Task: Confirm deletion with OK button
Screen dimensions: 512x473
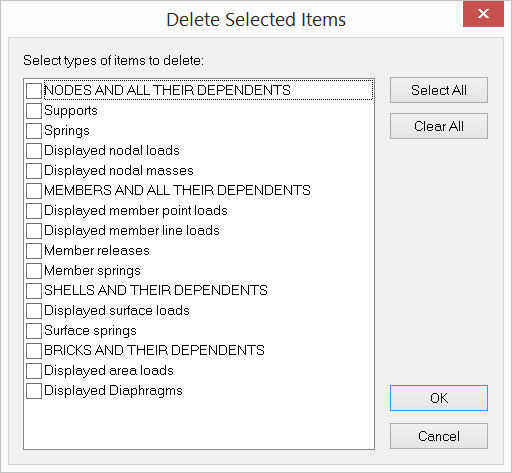Action: pos(439,398)
